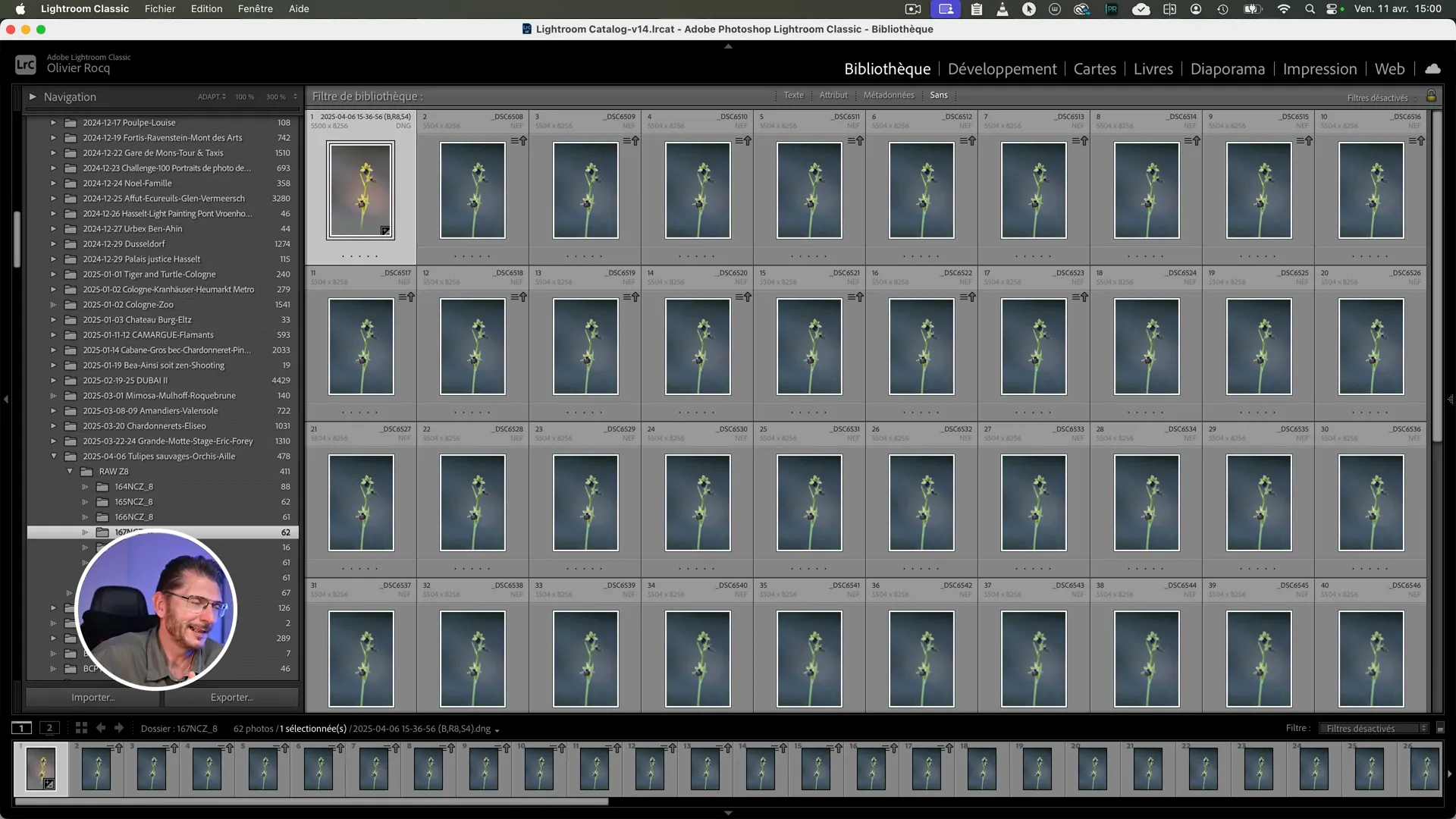This screenshot has height=819, width=1456.
Task: Open the VLC cone menu bar icon
Action: 1003,9
